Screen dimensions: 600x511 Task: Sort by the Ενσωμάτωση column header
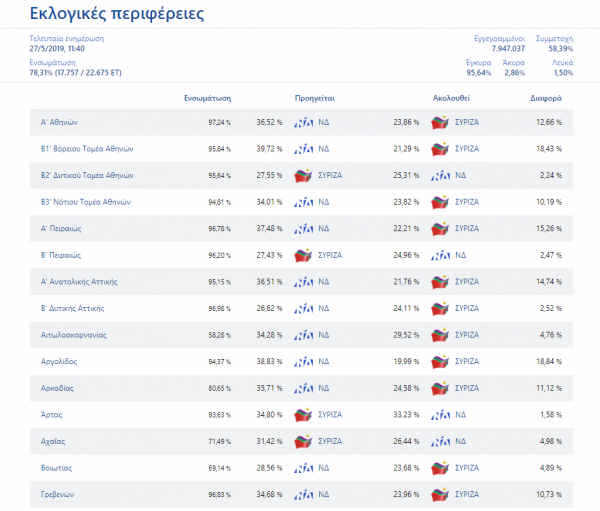(208, 99)
